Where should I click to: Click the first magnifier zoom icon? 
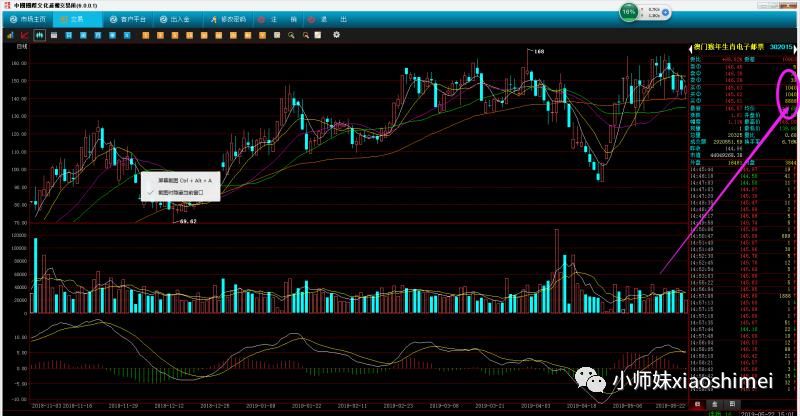click(x=291, y=35)
